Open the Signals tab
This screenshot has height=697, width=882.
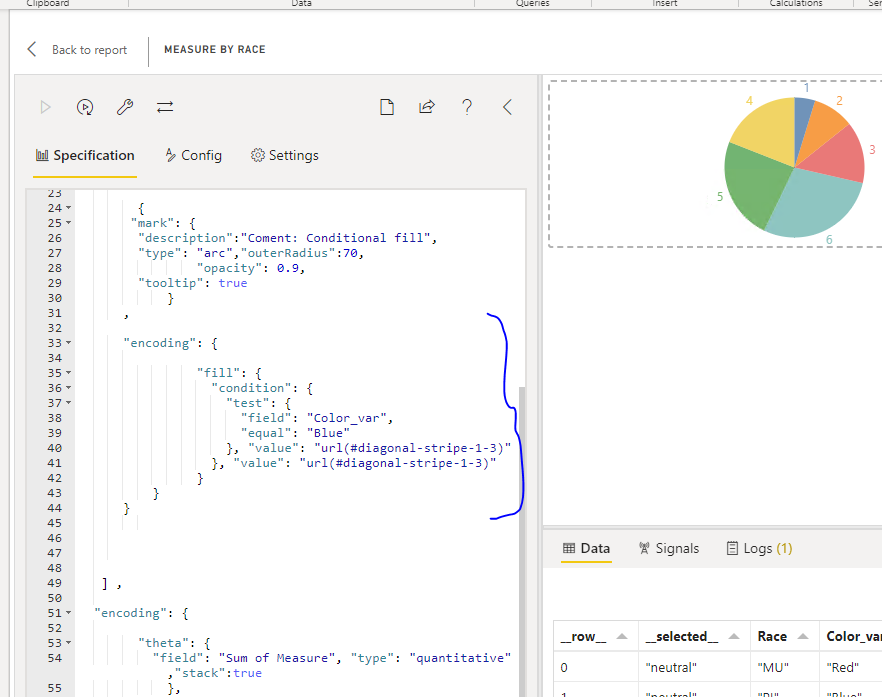coord(669,548)
